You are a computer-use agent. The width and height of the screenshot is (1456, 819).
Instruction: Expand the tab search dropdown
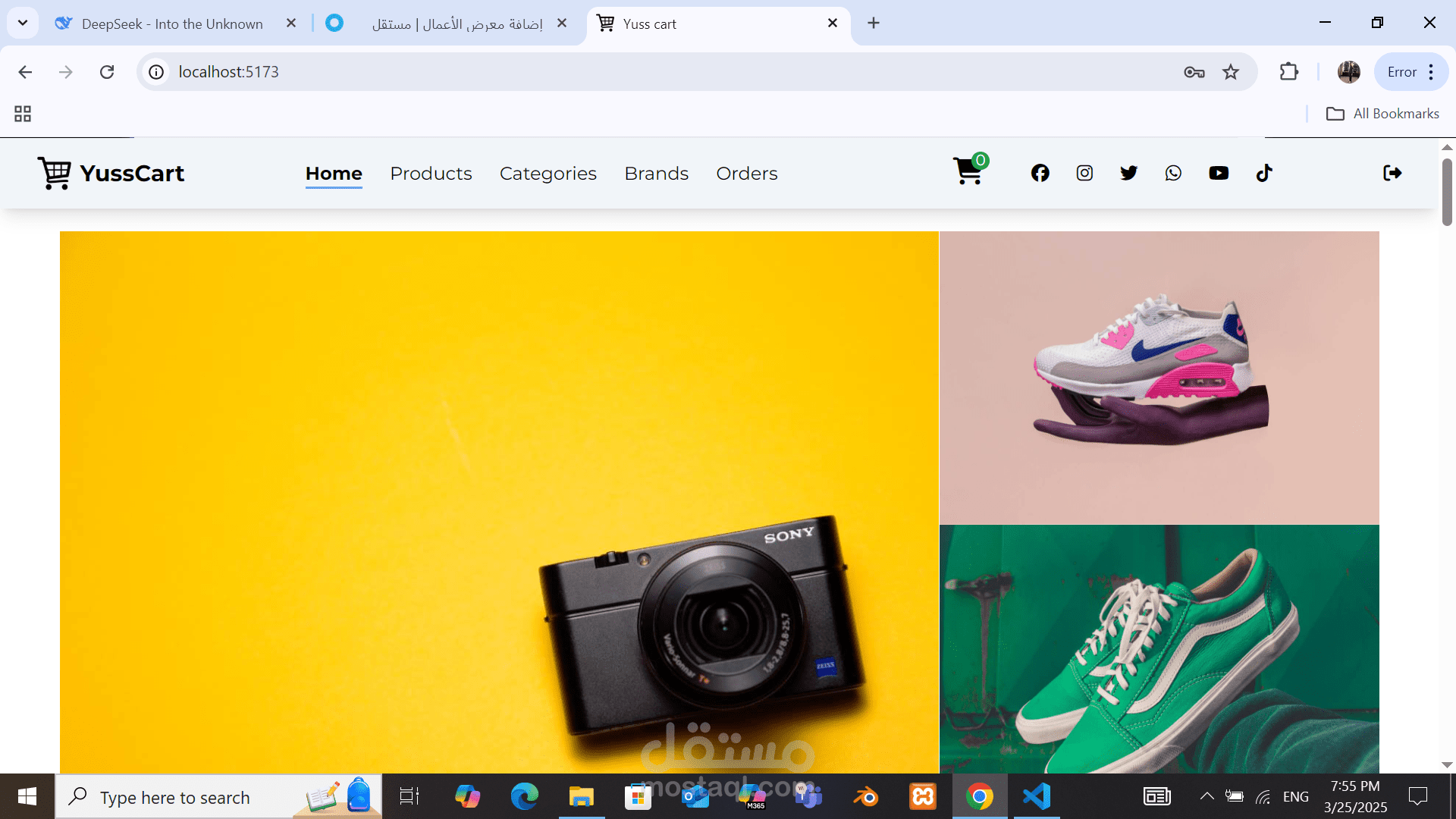(x=23, y=23)
